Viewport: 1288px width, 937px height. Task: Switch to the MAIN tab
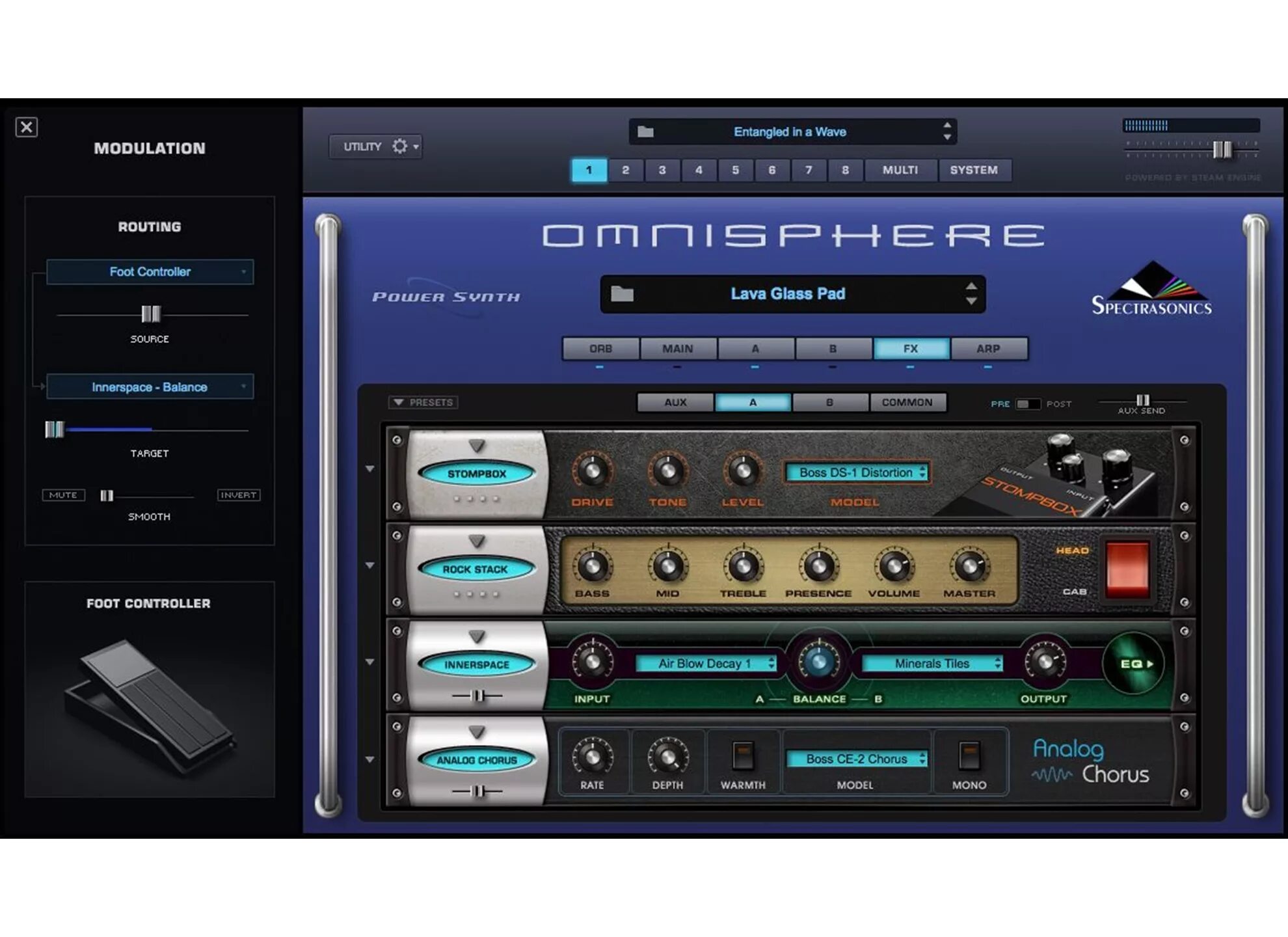pos(678,349)
